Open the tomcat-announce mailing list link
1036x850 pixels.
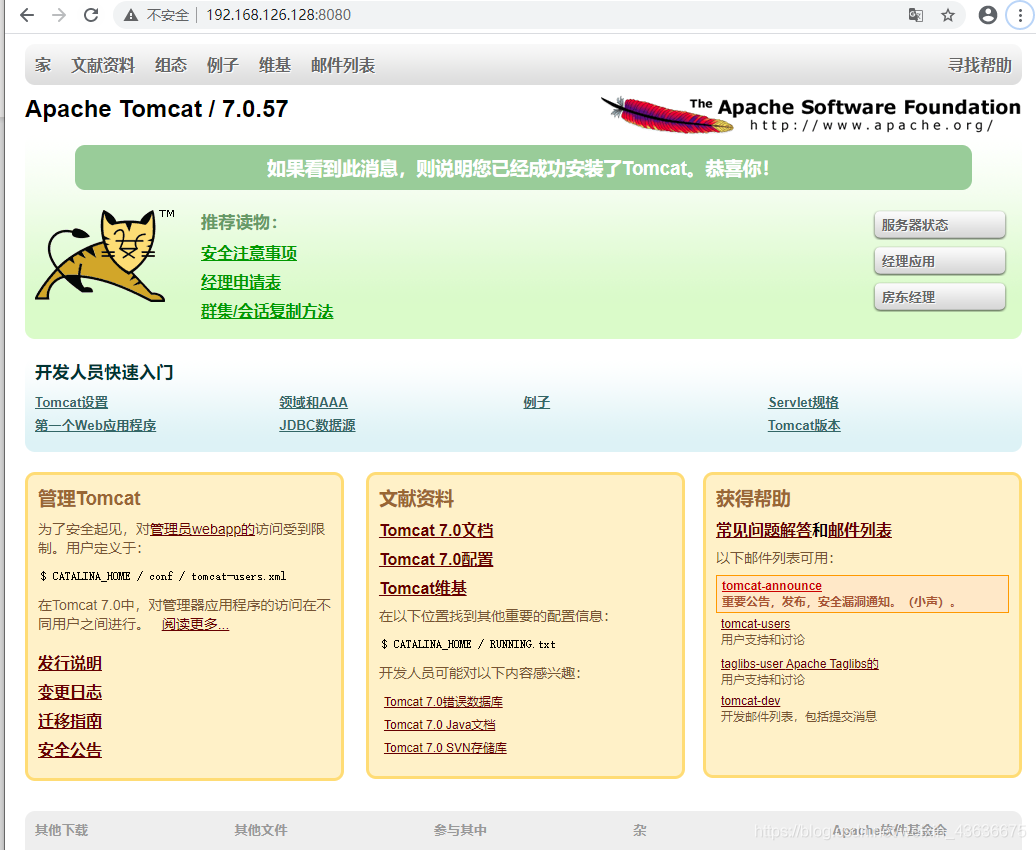click(772, 586)
